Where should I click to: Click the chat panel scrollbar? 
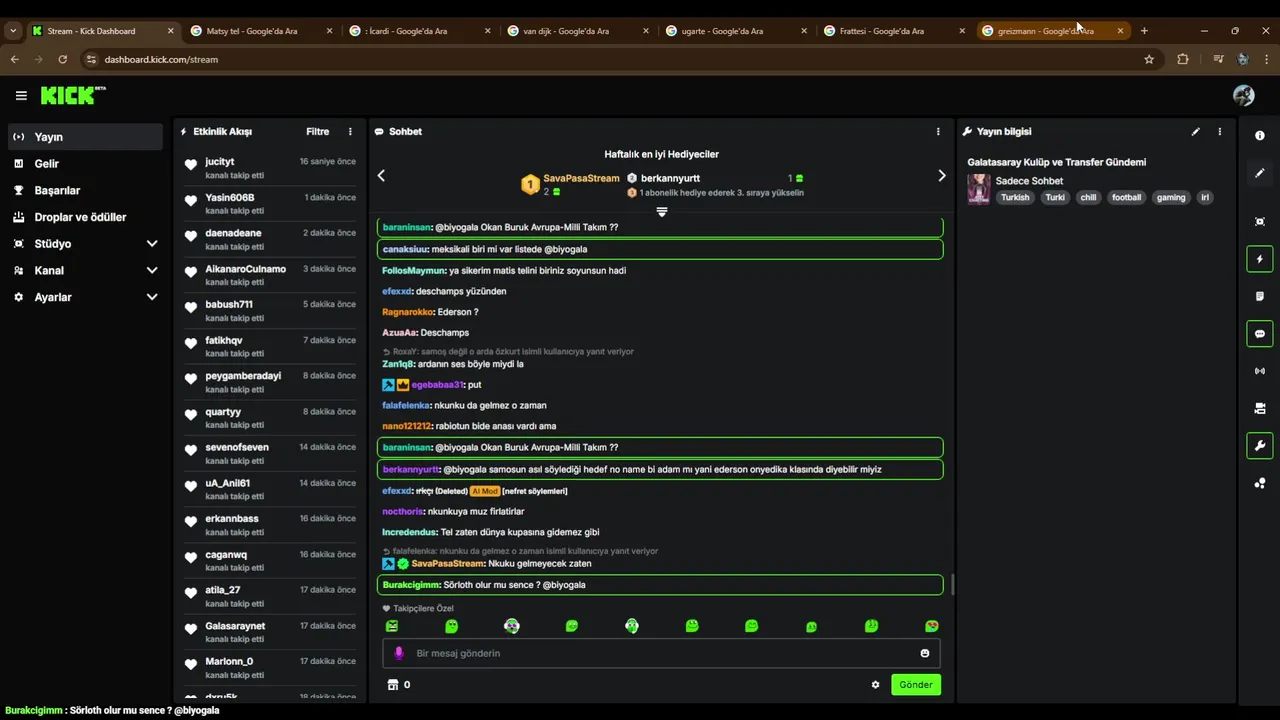click(x=952, y=584)
